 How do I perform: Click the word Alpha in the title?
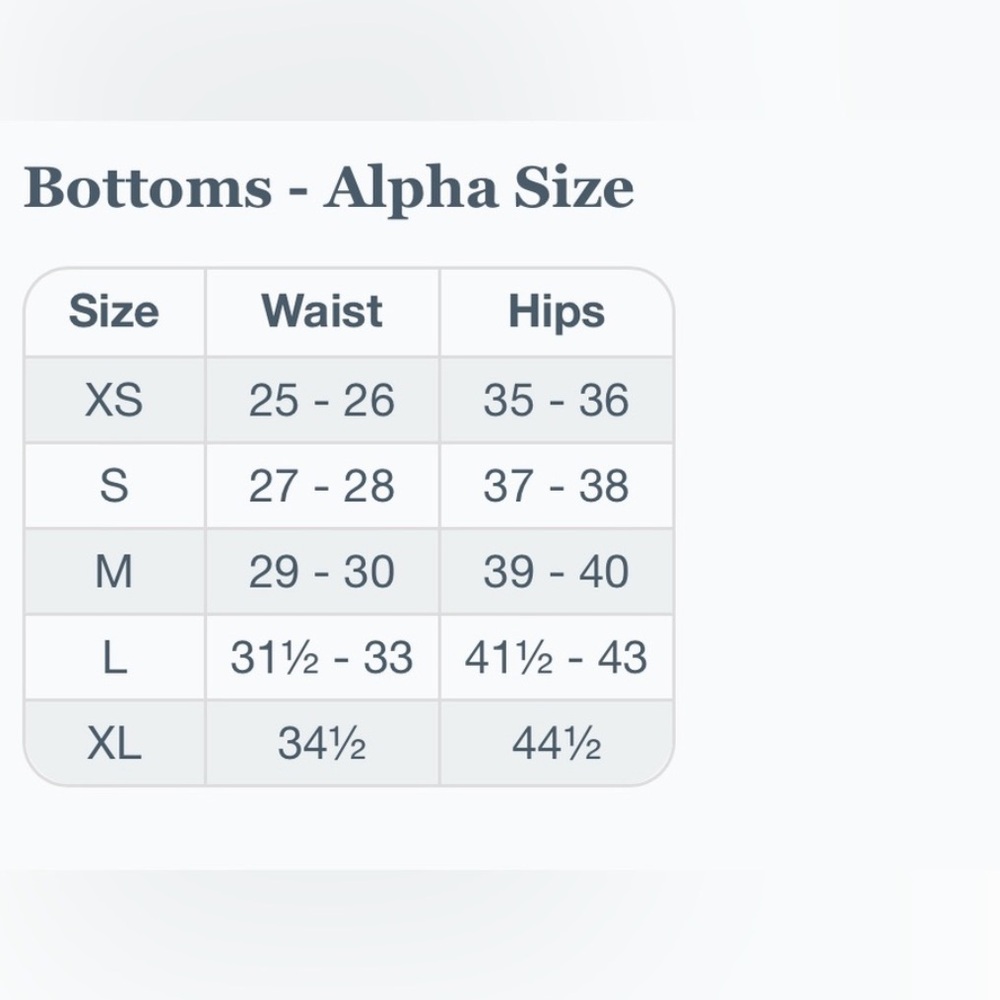(x=411, y=189)
